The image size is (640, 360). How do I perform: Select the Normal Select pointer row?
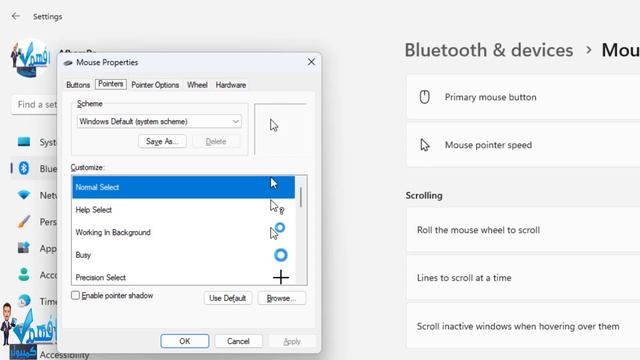[x=183, y=187]
